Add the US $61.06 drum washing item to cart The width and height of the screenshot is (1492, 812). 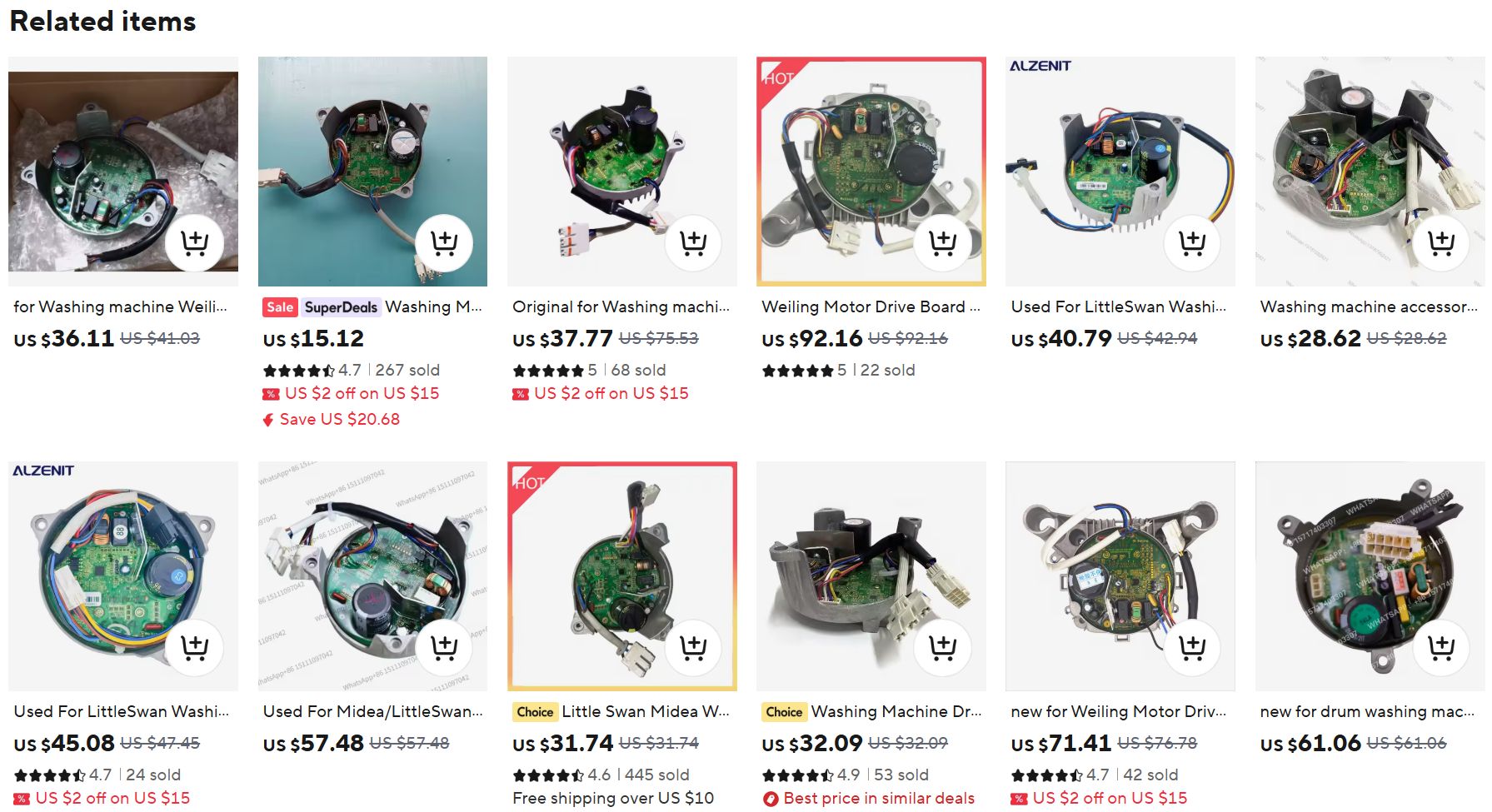click(x=1441, y=647)
